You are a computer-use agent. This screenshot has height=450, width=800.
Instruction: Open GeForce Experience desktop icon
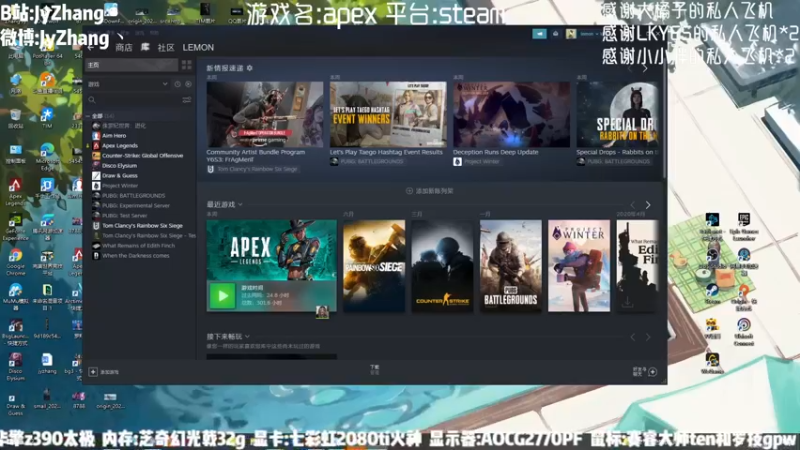15,227
